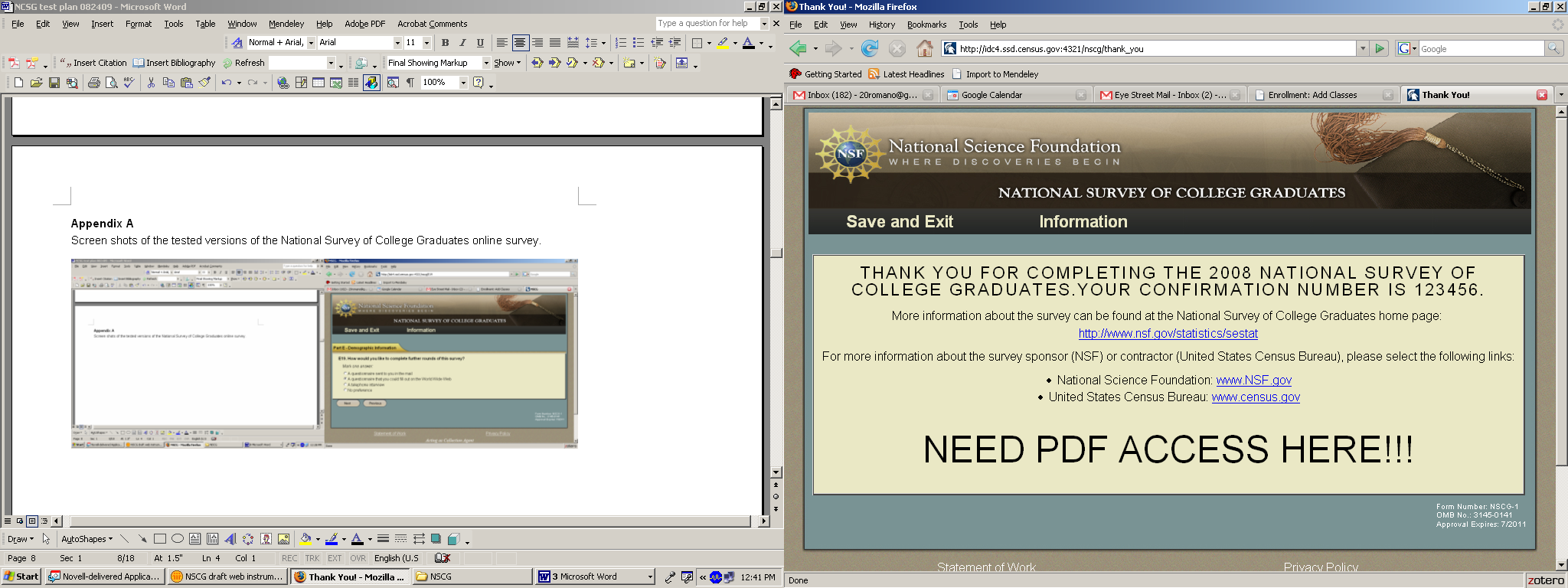The width and height of the screenshot is (1568, 588).
Task: Click the Print icon in Word
Action: (93, 83)
